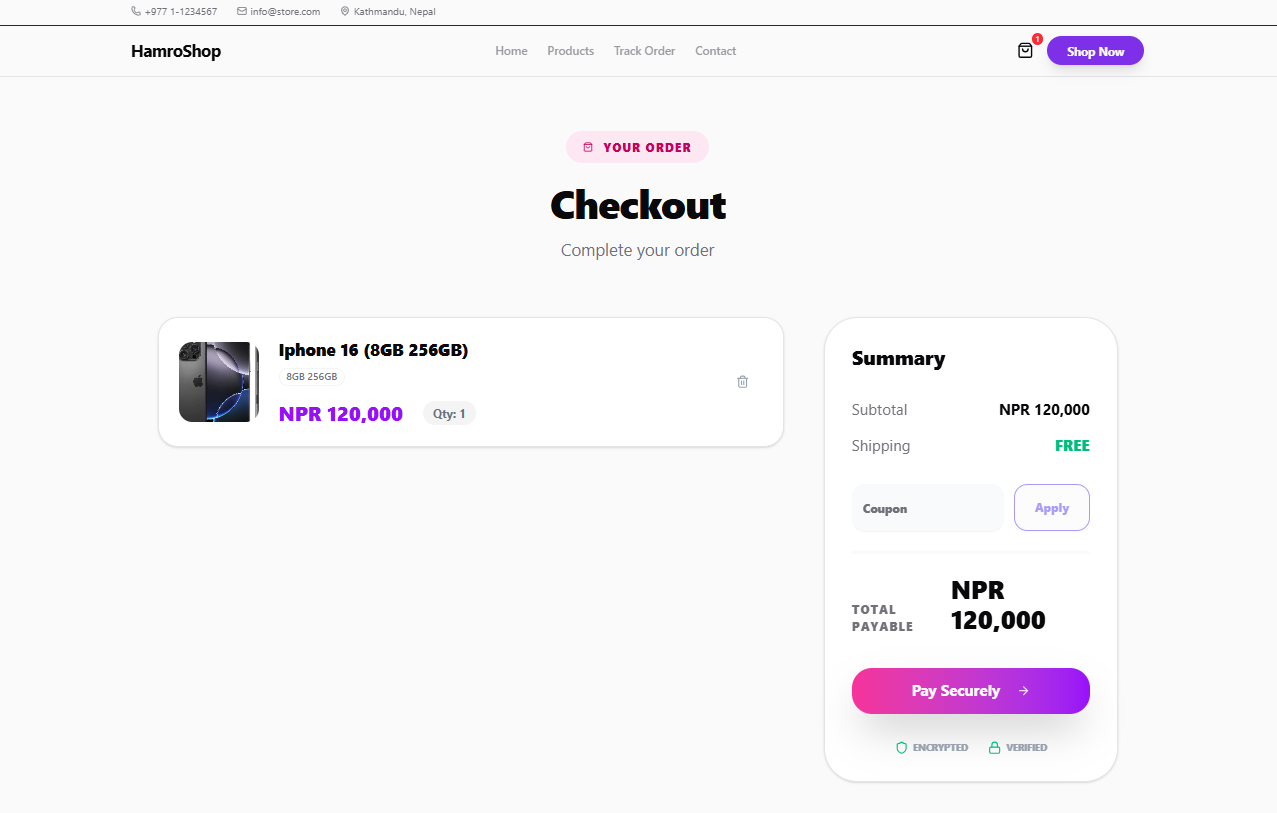Delete the iPhone 16 item with trash icon

(742, 381)
